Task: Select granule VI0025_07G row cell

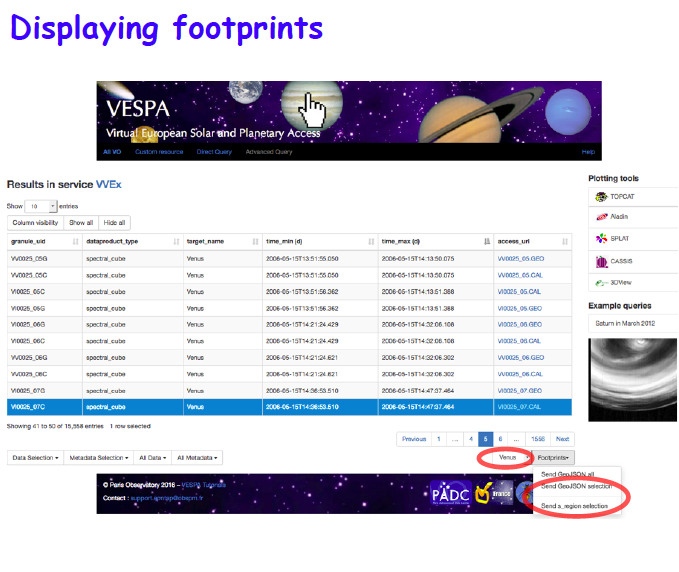Action: tap(45, 391)
